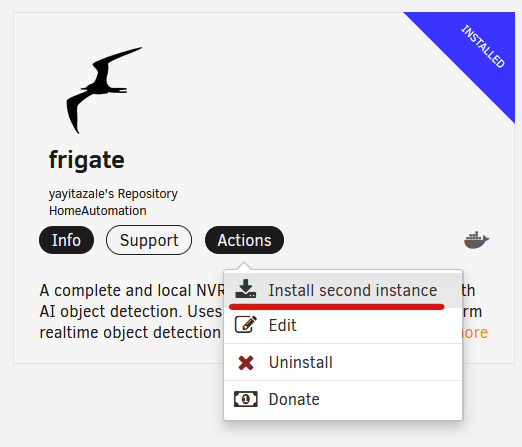Choose Uninstall from the Actions menu

343,362
